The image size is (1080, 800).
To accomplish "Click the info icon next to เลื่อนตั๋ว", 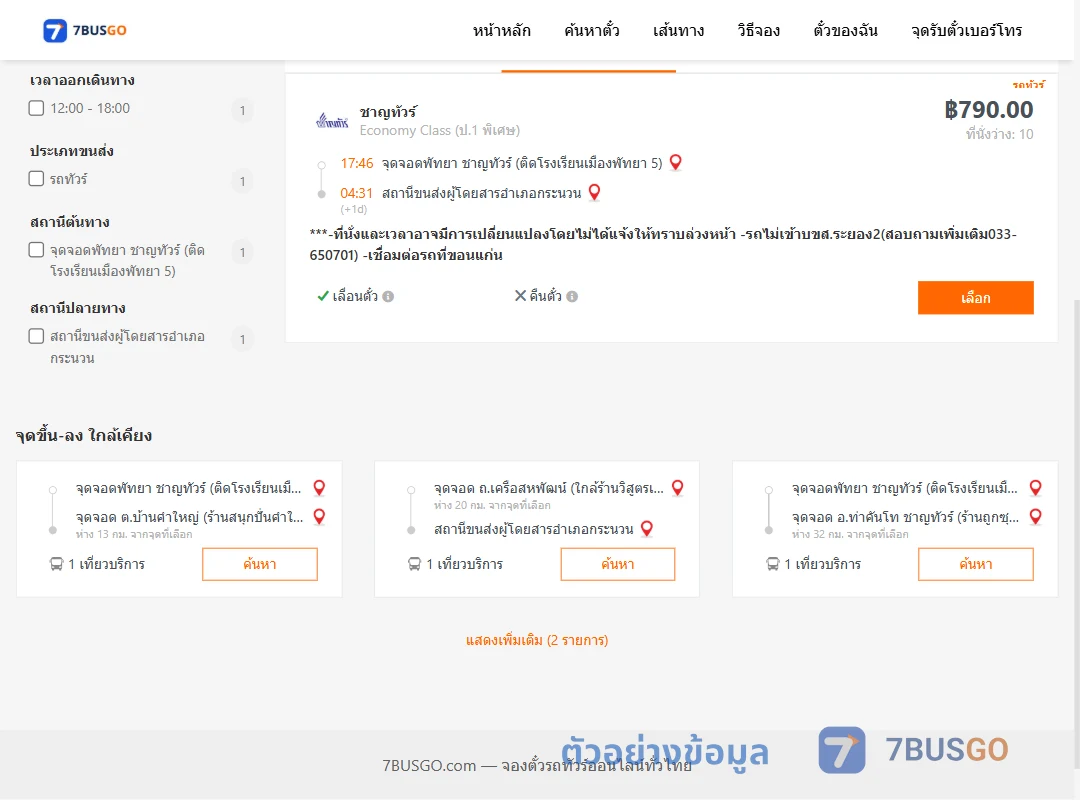I will pos(388,296).
